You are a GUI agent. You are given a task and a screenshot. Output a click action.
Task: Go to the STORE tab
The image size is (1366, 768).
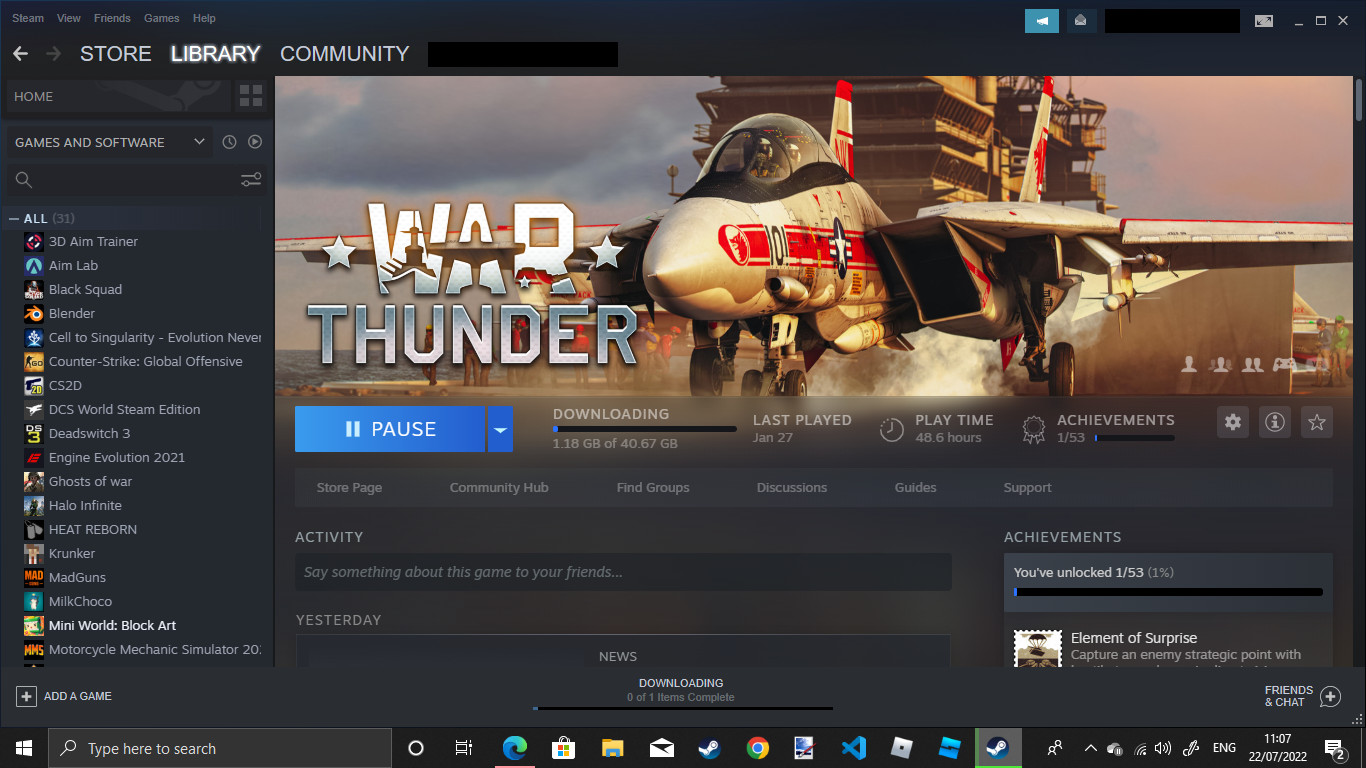pos(116,54)
